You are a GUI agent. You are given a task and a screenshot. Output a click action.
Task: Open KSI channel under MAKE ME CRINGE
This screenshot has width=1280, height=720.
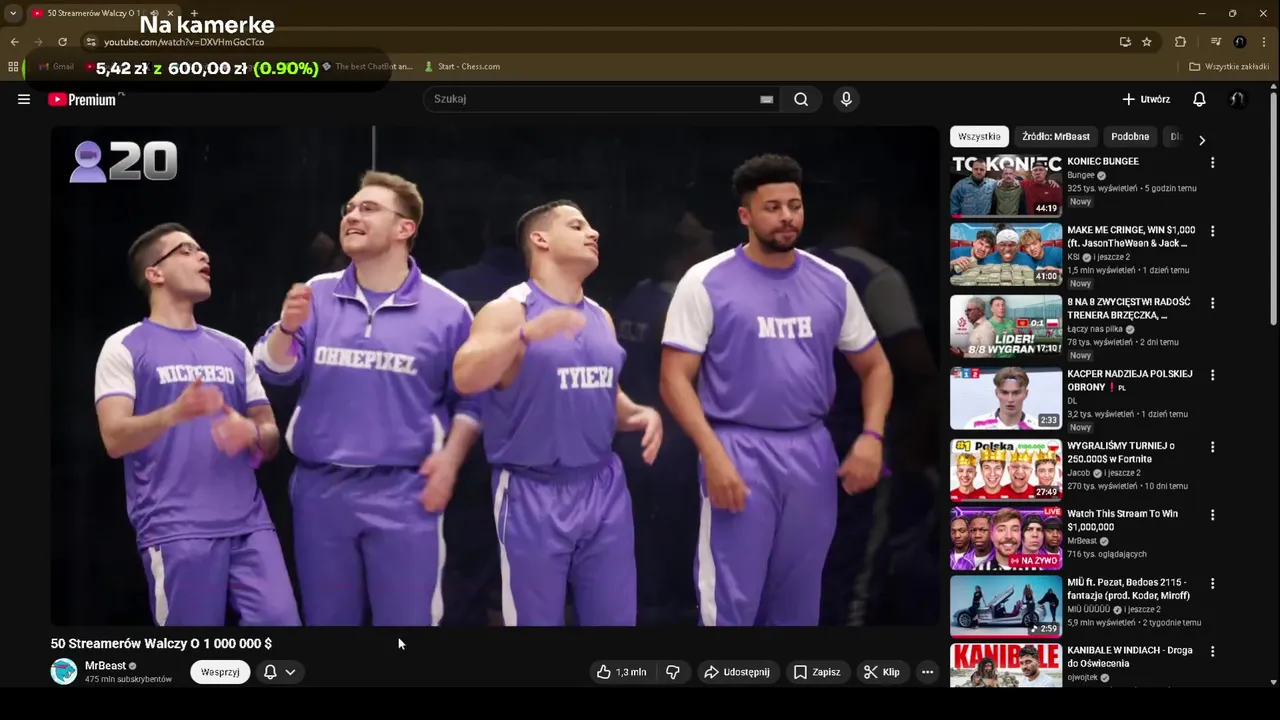(1073, 257)
